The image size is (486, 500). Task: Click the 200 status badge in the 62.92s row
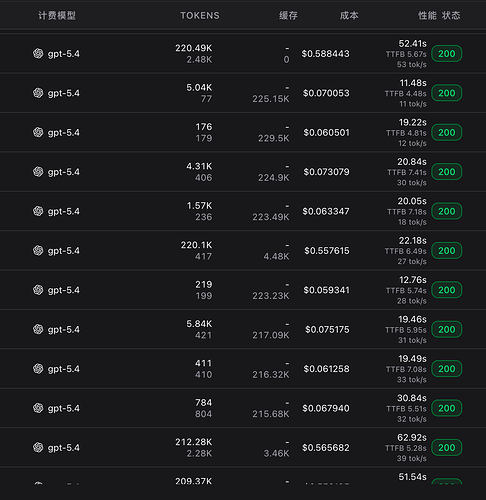(x=447, y=447)
